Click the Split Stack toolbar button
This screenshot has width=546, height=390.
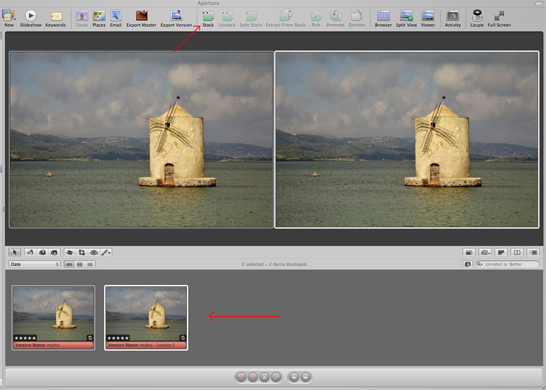(x=250, y=18)
